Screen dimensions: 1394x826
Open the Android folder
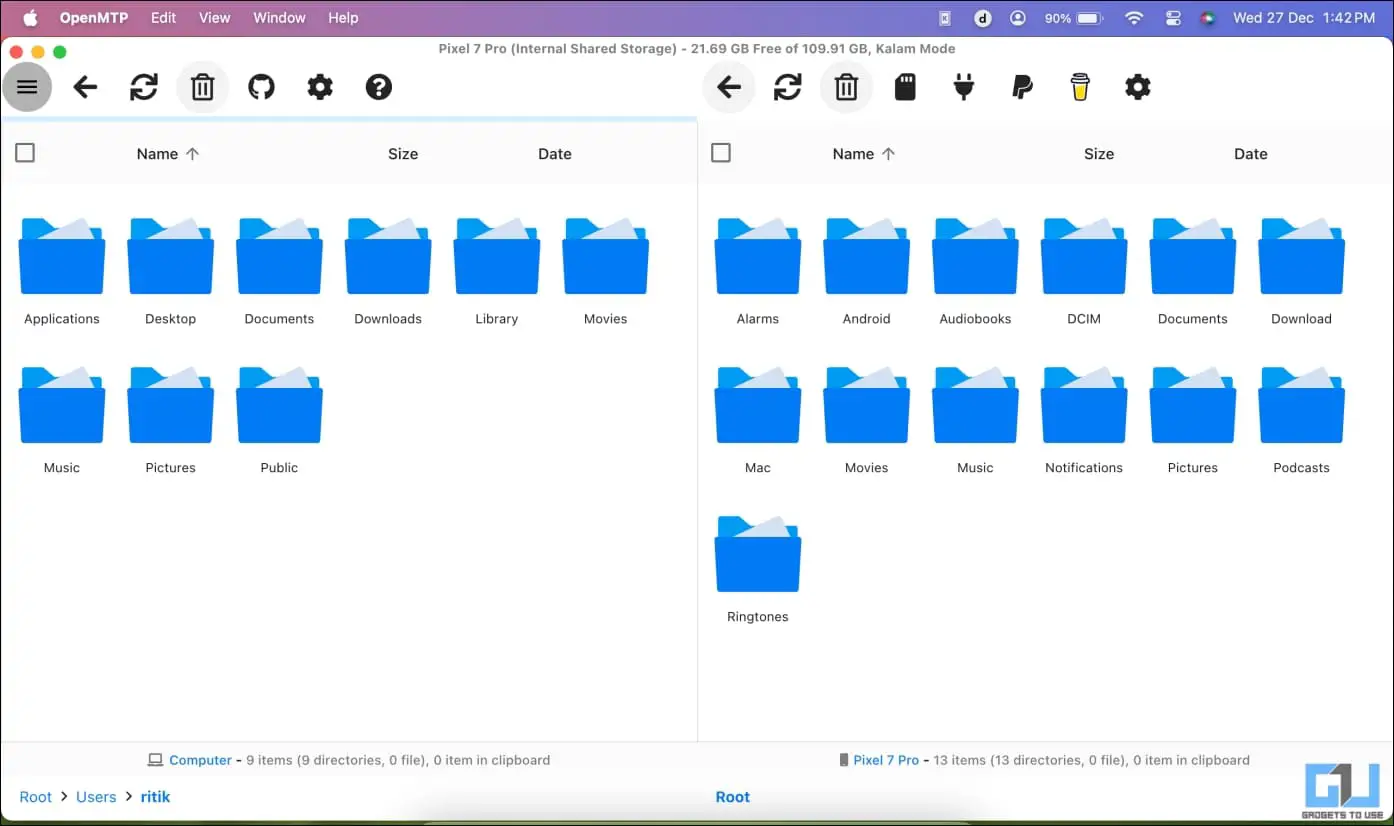[x=867, y=272]
